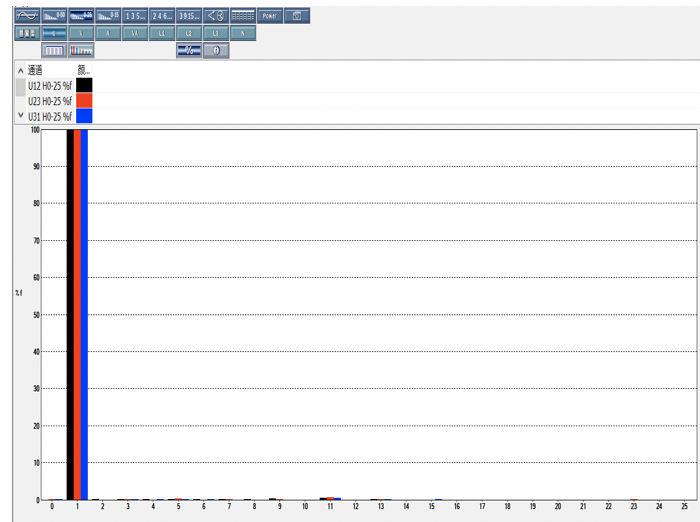Select the multicolor bar chart style icon
This screenshot has width=700, height=522.
point(81,50)
